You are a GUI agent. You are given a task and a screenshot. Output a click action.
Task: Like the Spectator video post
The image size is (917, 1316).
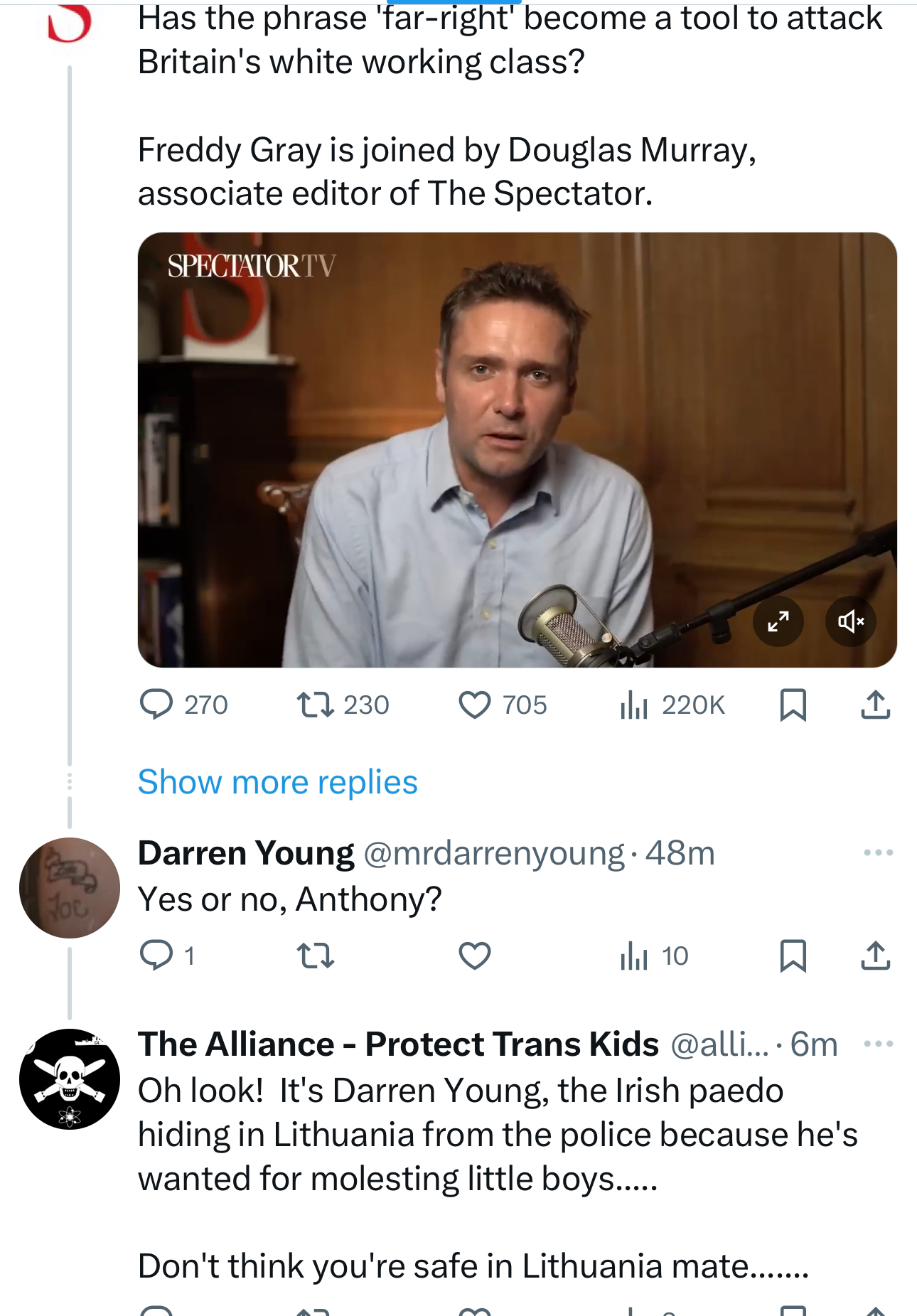tap(475, 705)
